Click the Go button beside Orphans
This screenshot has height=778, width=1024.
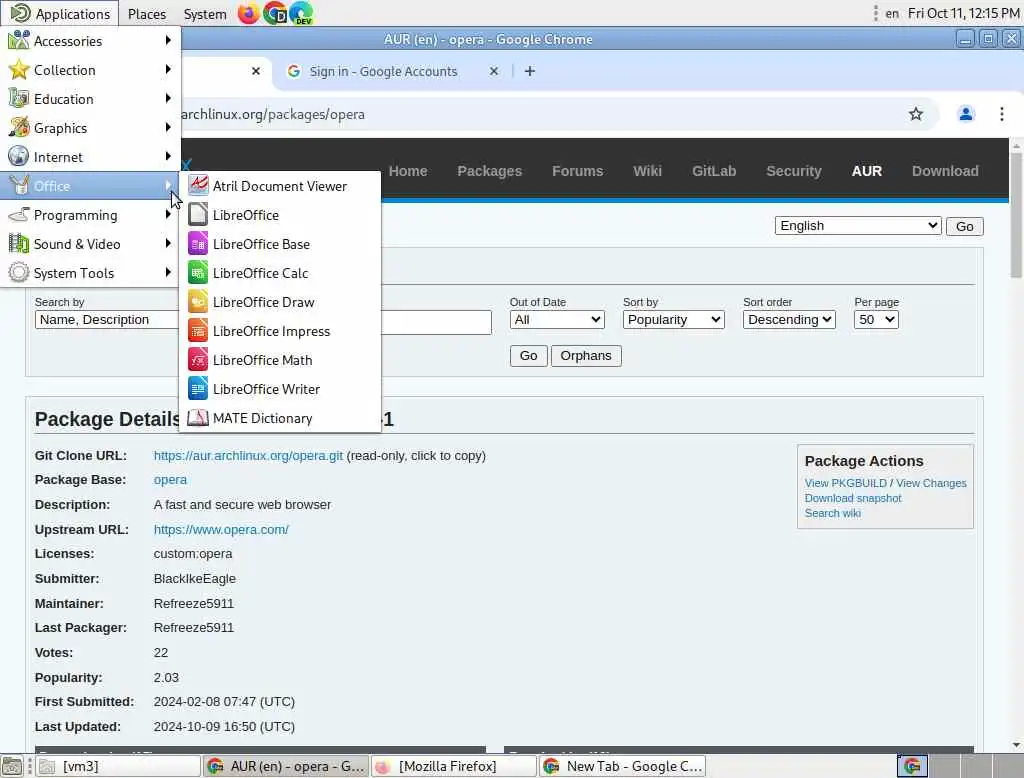[528, 355]
